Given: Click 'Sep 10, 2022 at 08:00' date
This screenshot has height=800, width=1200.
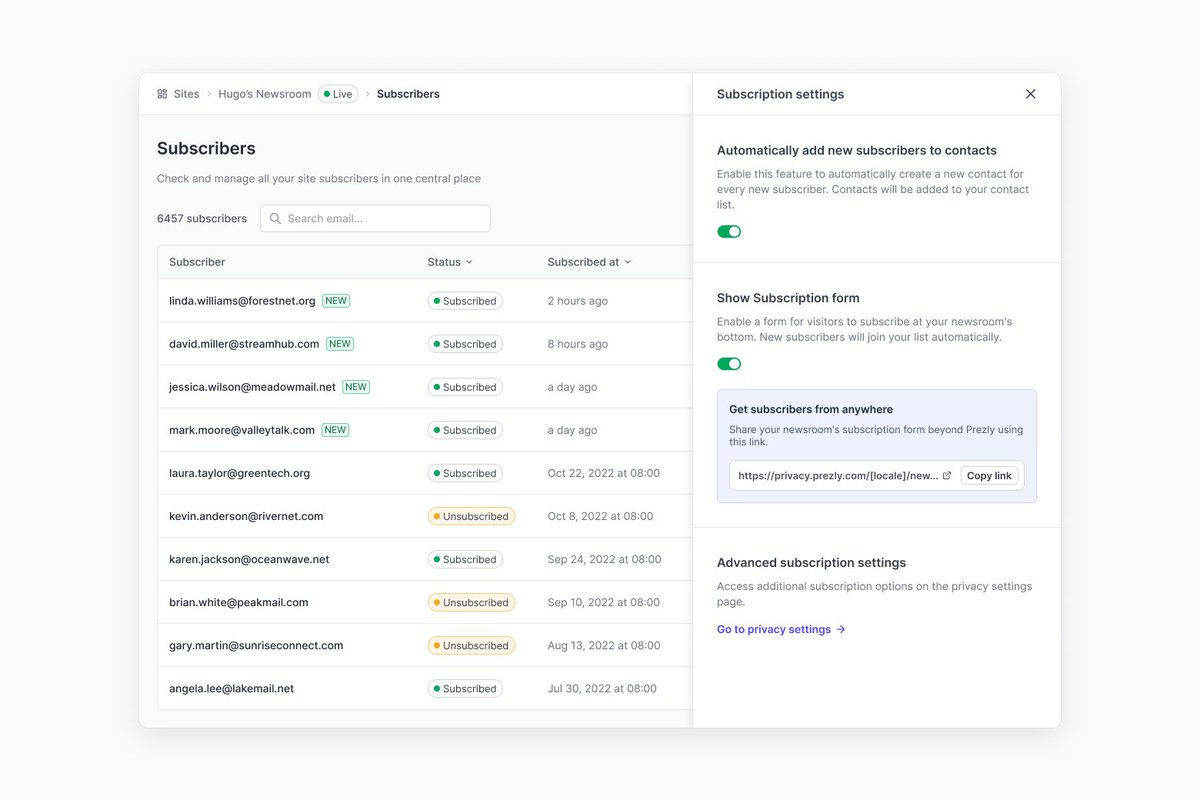Looking at the screenshot, I should click(x=603, y=602).
